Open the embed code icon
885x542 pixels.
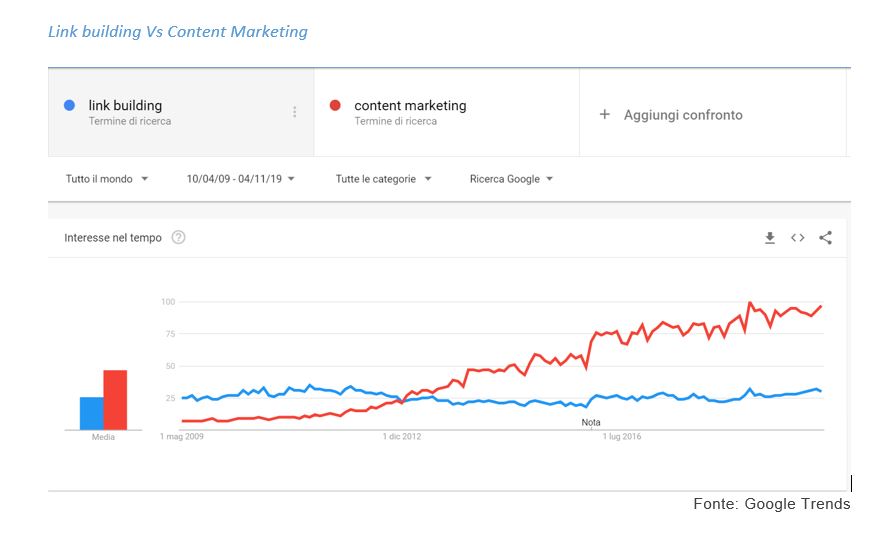(x=798, y=238)
